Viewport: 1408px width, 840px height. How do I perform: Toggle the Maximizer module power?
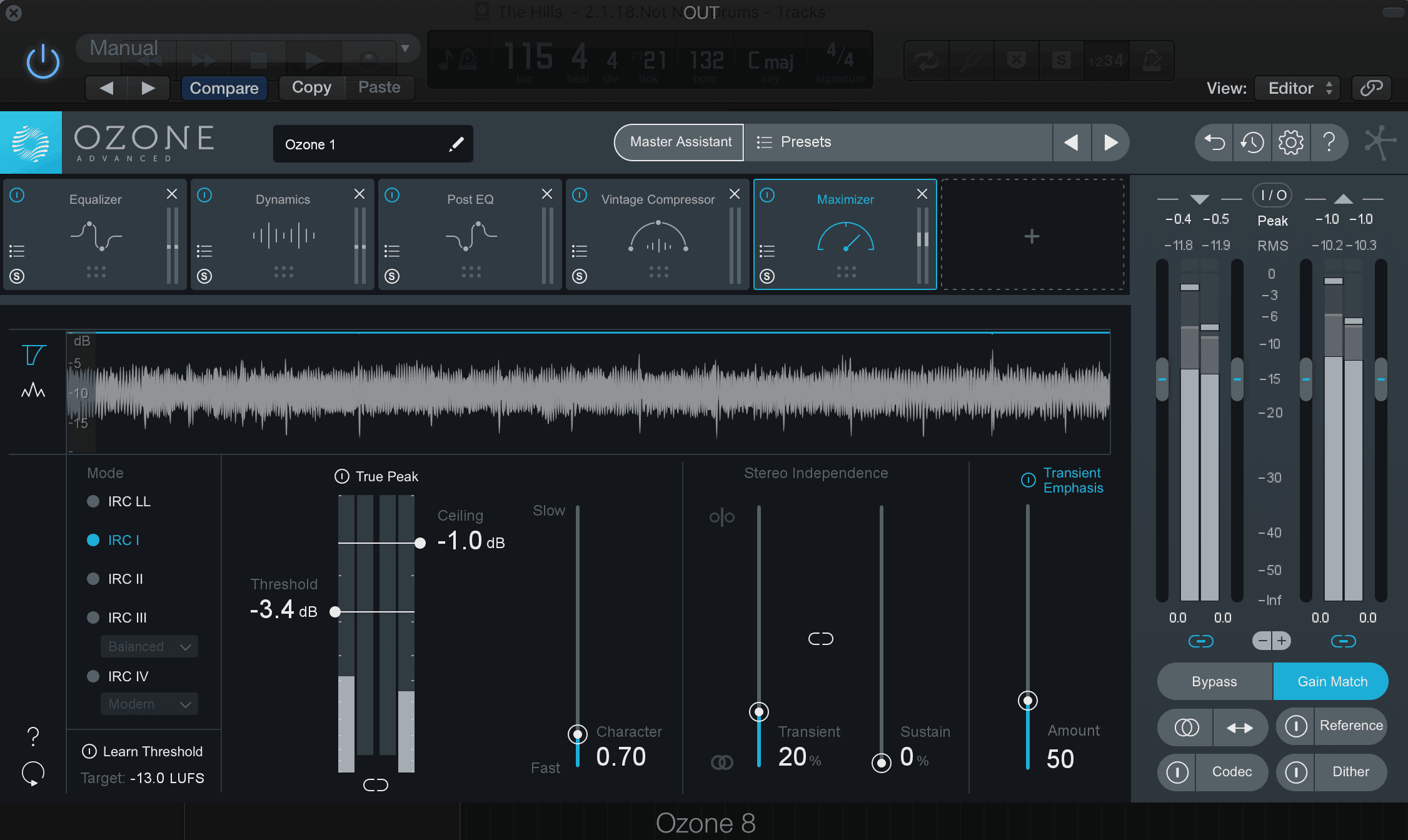tap(767, 196)
